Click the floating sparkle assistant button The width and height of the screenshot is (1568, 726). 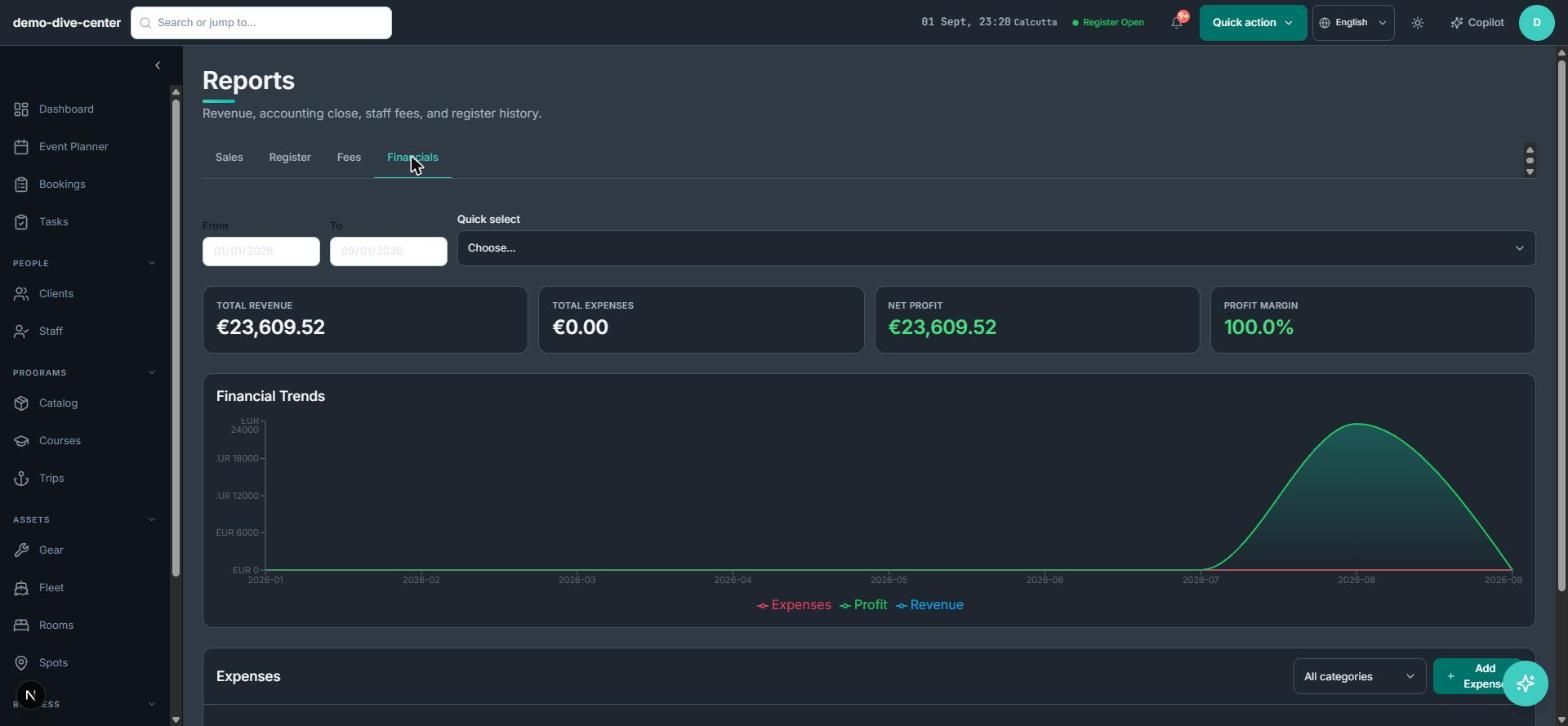point(1525,684)
